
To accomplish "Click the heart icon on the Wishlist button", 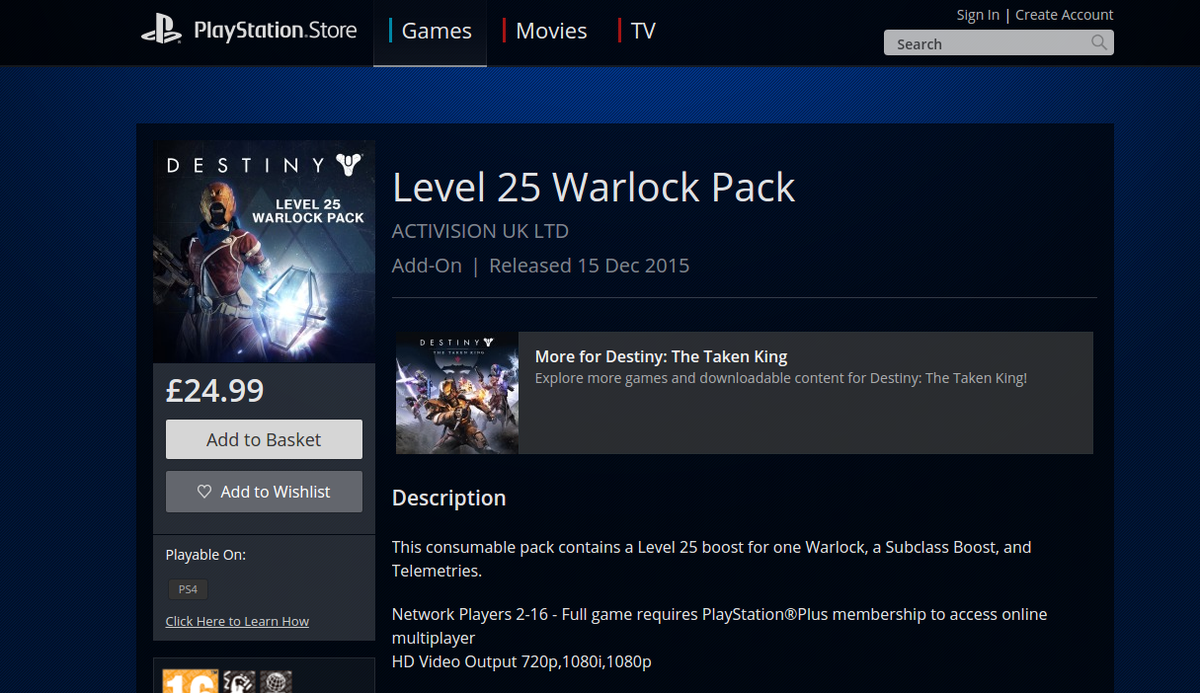I will (x=204, y=492).
